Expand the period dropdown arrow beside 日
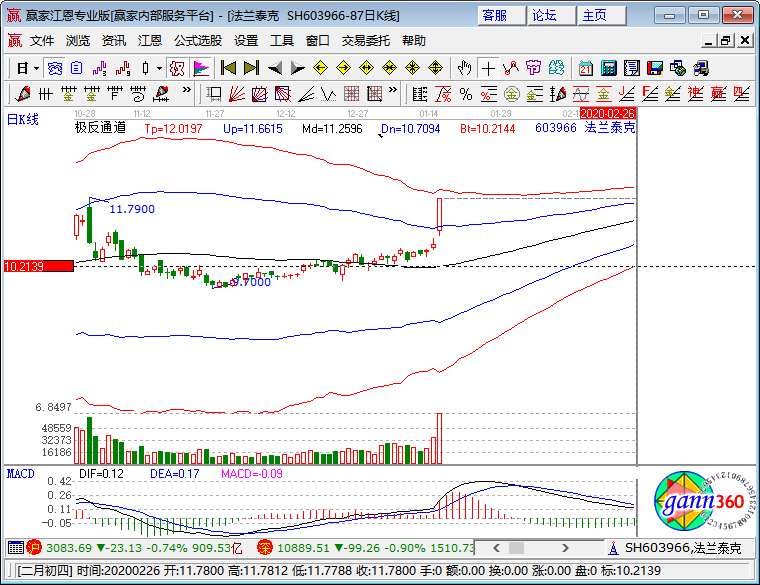The height and width of the screenshot is (585, 760). coord(36,68)
